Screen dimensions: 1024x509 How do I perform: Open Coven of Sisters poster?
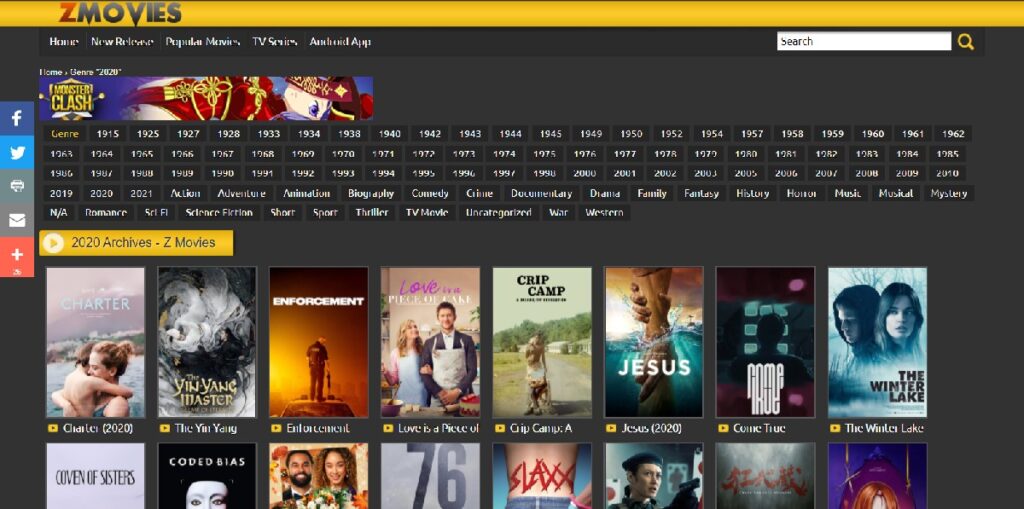95,476
